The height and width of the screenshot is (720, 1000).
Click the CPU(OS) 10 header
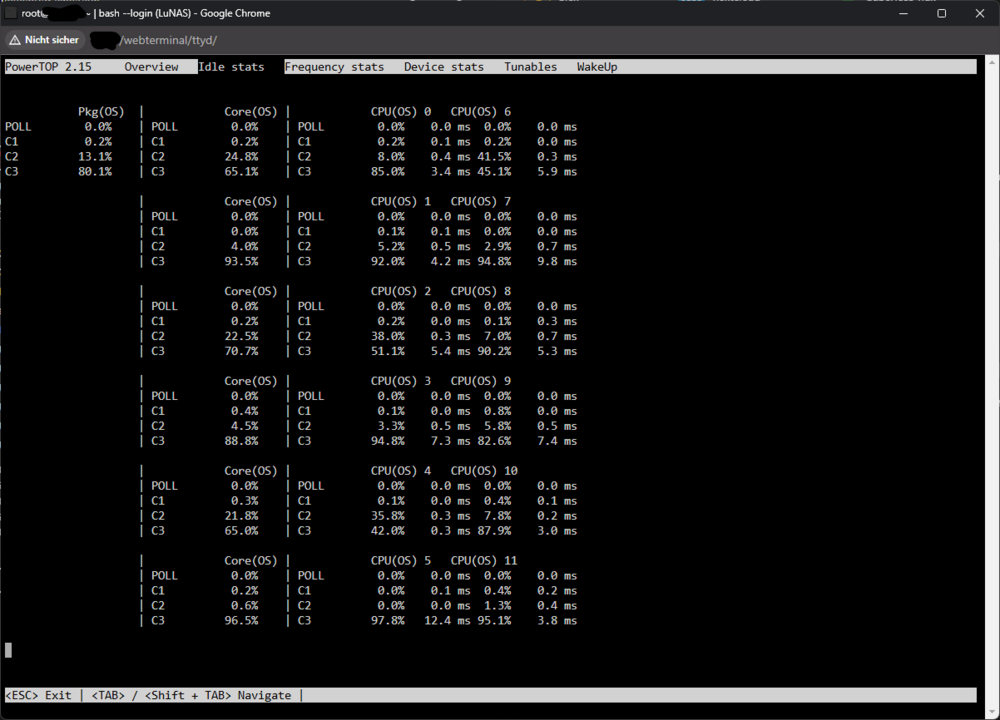(484, 471)
